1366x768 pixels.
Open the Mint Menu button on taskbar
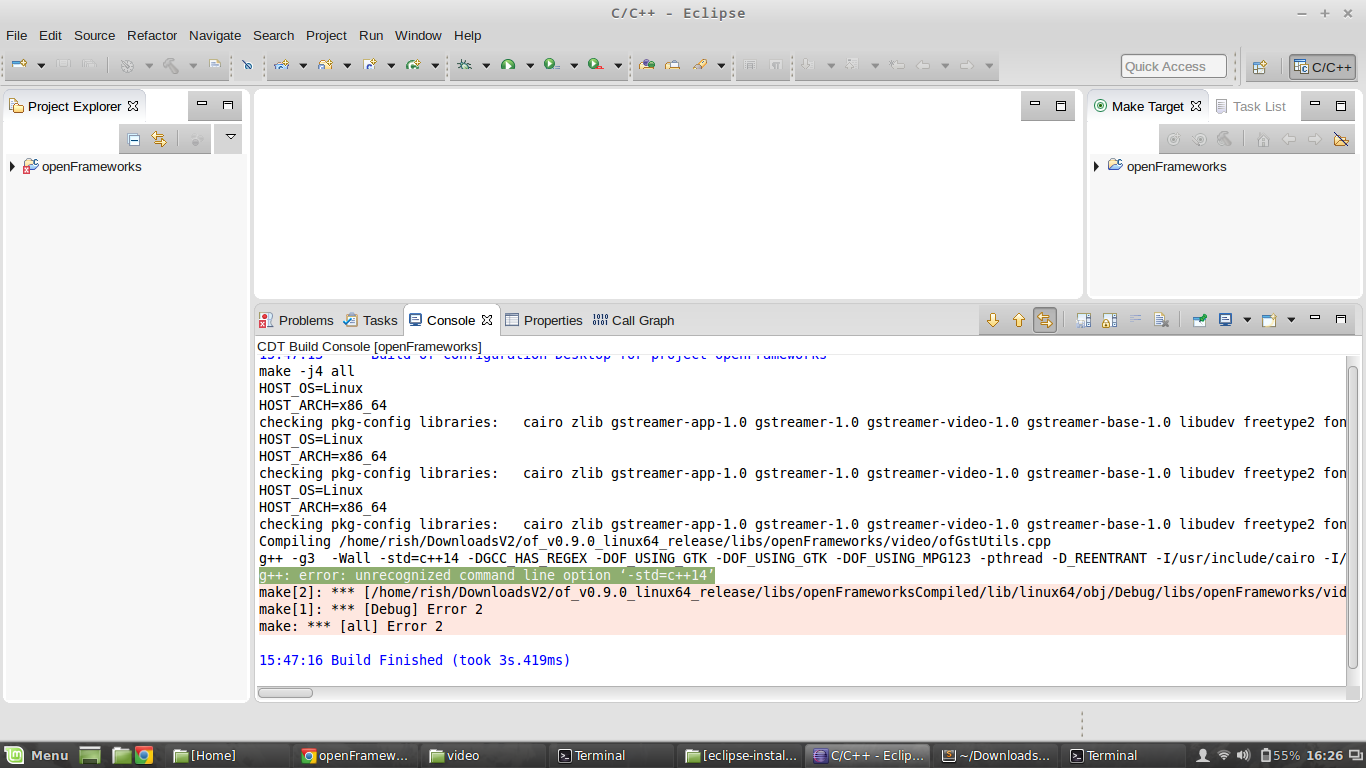(x=36, y=755)
